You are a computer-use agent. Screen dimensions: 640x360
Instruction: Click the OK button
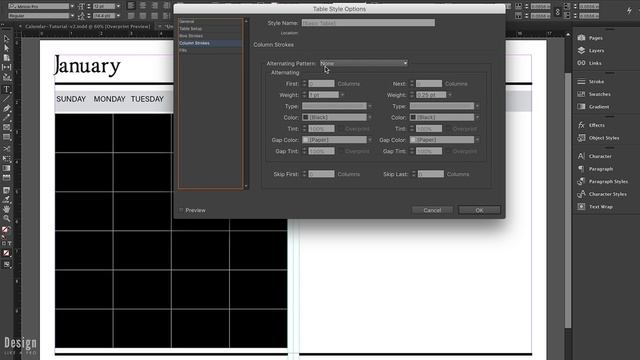(479, 210)
